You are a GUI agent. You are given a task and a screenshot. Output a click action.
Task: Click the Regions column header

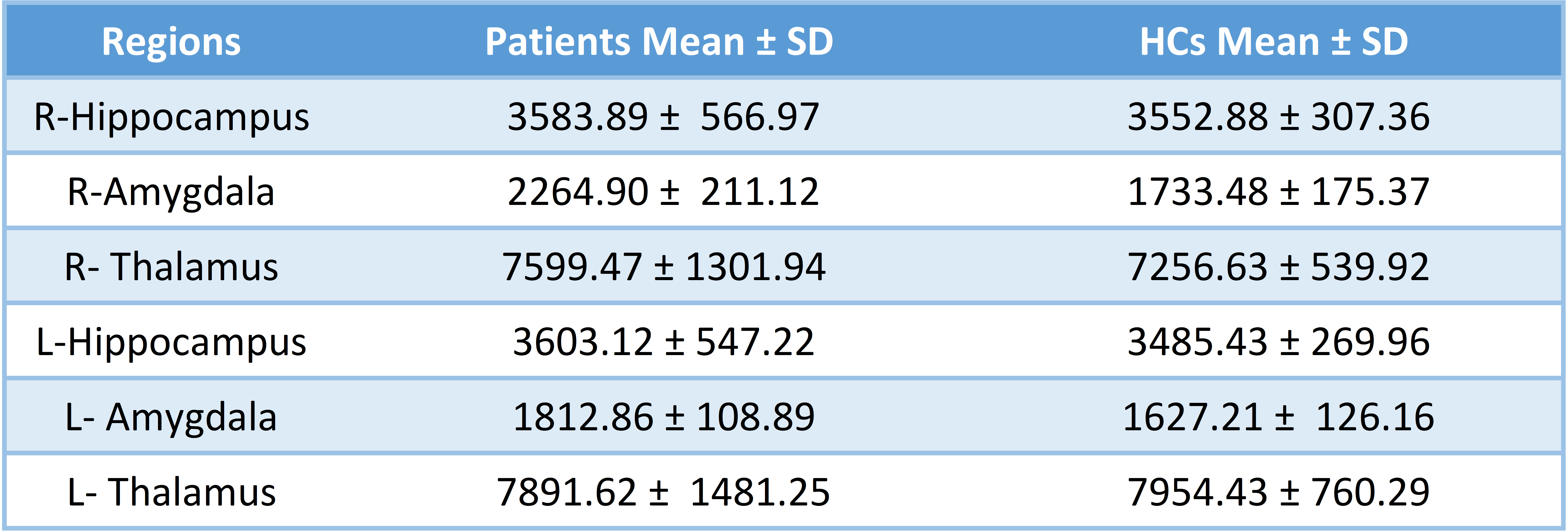pyautogui.click(x=171, y=42)
